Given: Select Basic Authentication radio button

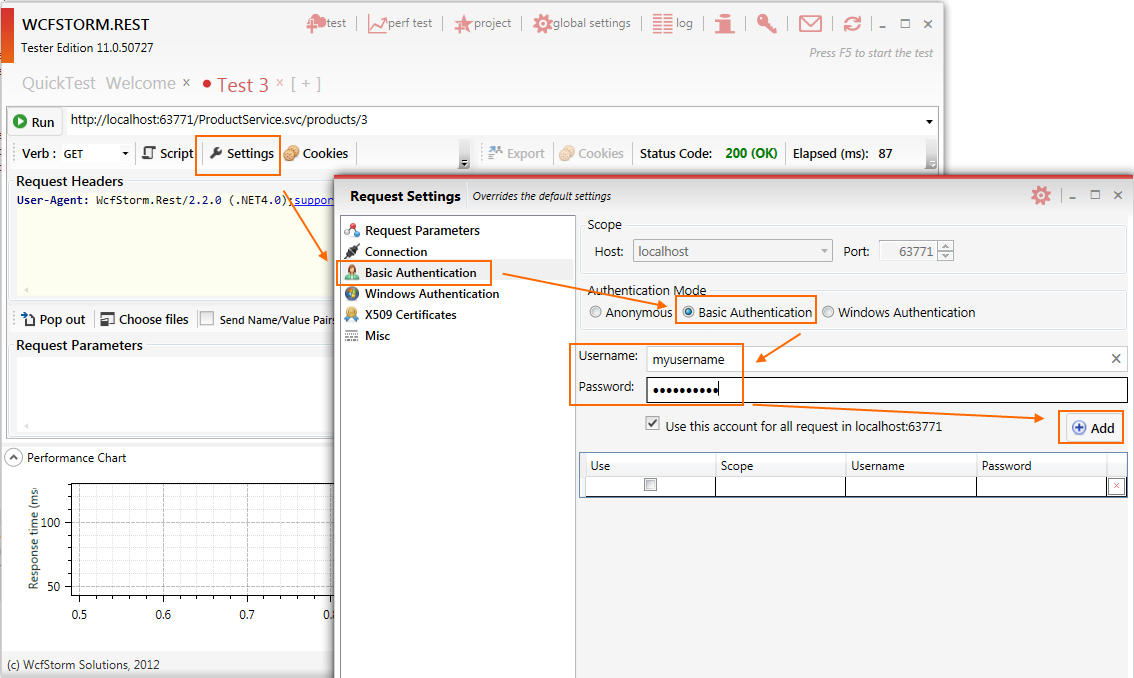Looking at the screenshot, I should click(x=688, y=312).
